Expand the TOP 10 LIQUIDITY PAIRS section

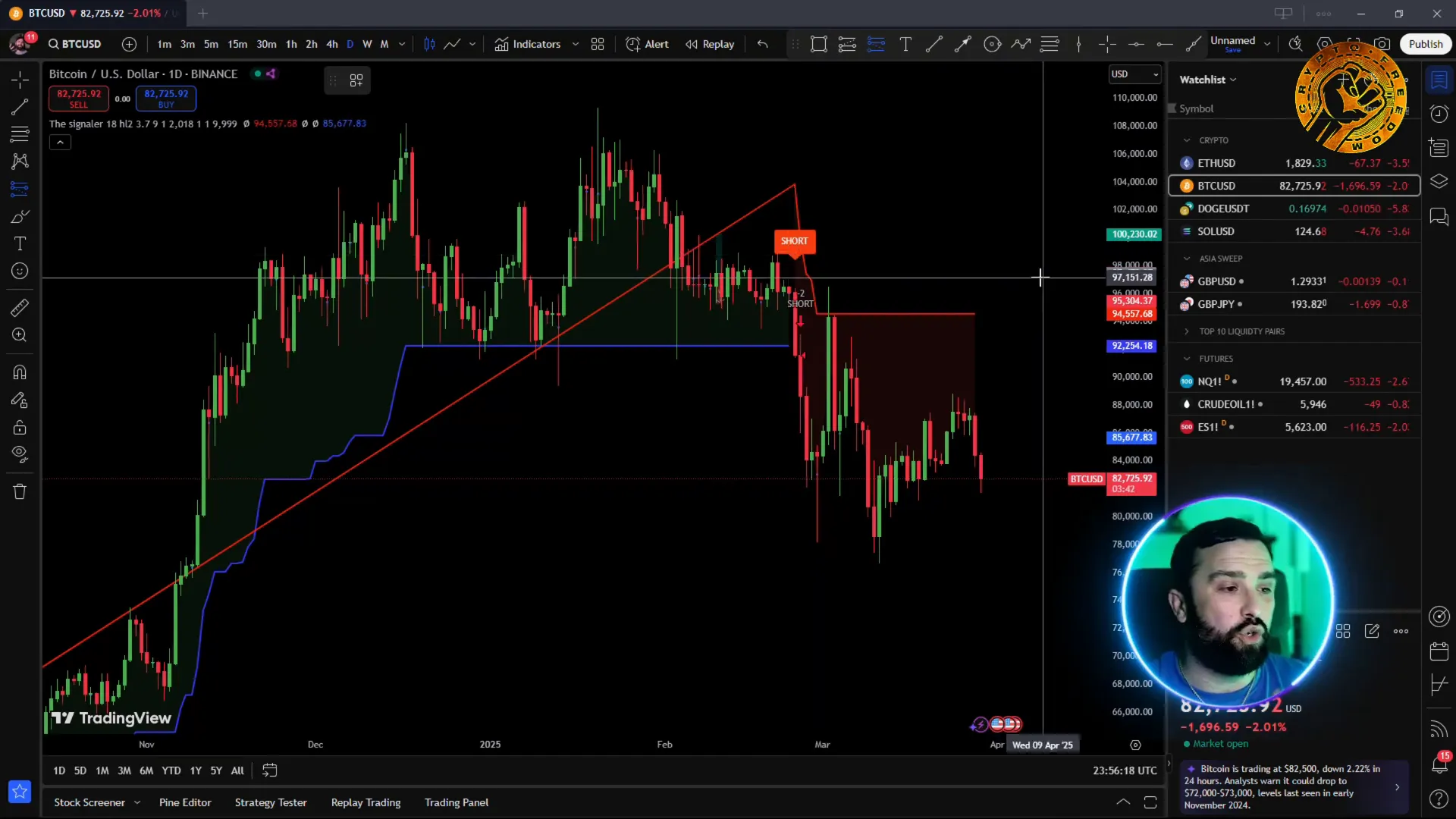1187,331
